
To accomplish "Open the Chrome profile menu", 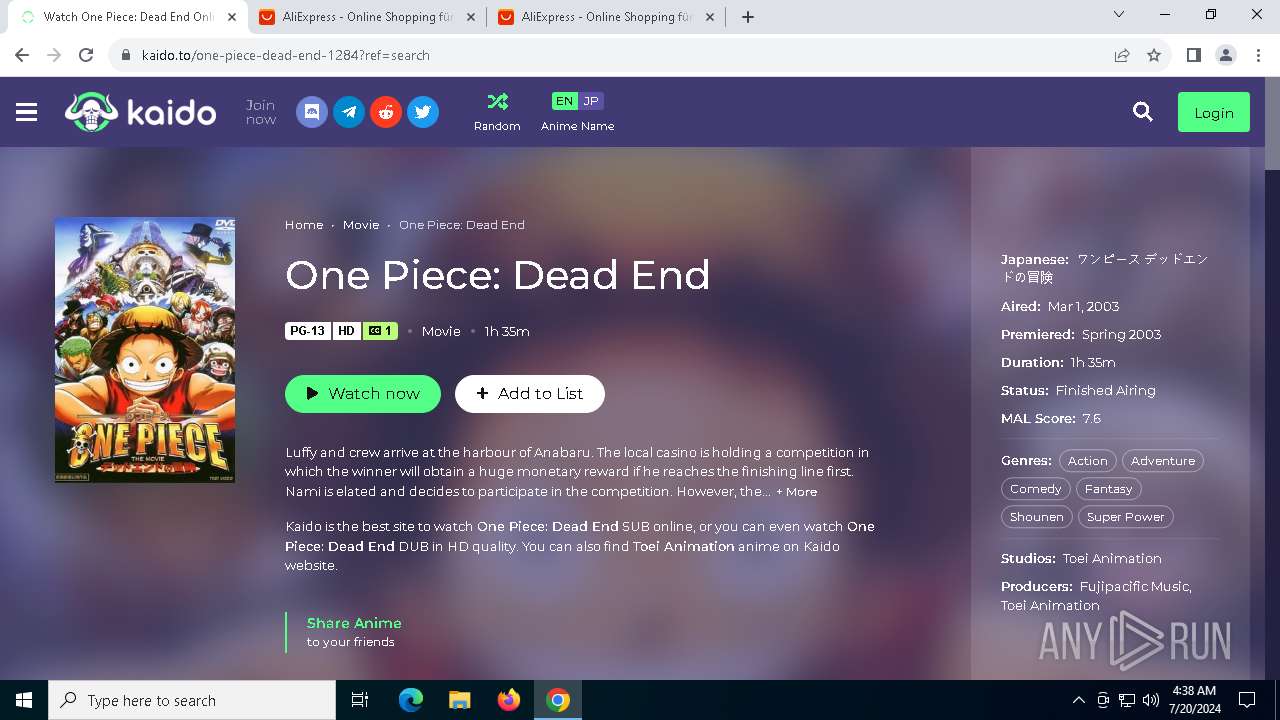I will (x=1225, y=55).
